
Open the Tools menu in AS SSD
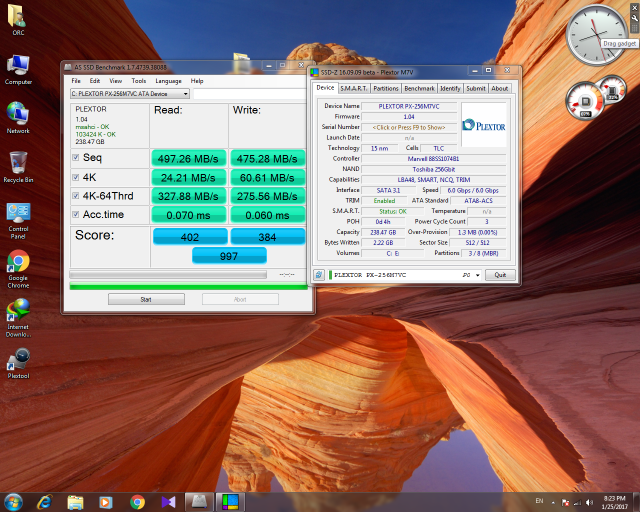click(x=139, y=81)
